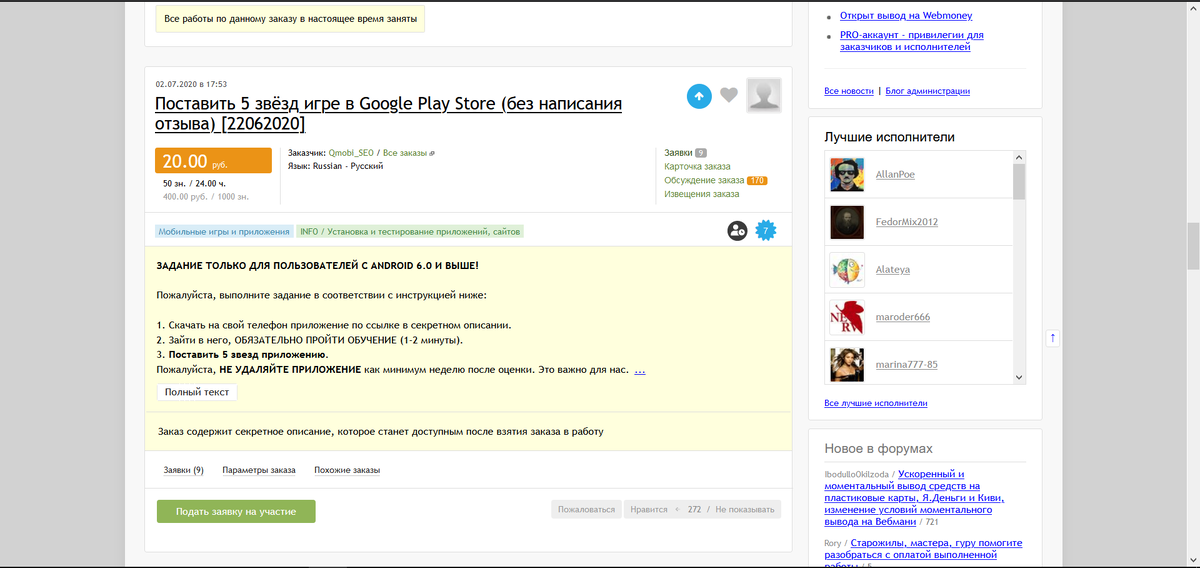
Task: Open marina777-85's profile name link
Action: point(906,364)
